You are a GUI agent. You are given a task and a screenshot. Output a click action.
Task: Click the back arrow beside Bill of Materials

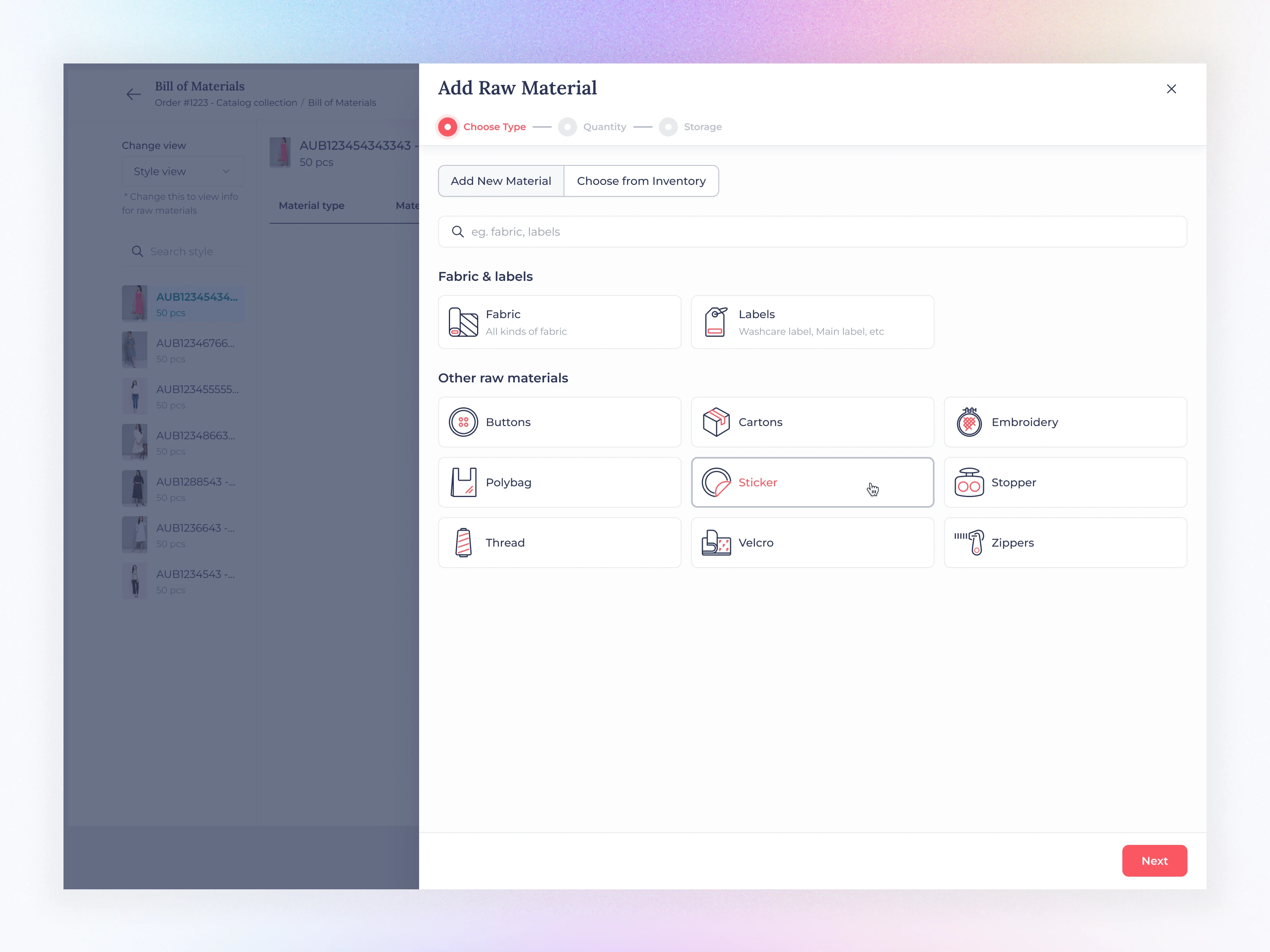coord(134,94)
